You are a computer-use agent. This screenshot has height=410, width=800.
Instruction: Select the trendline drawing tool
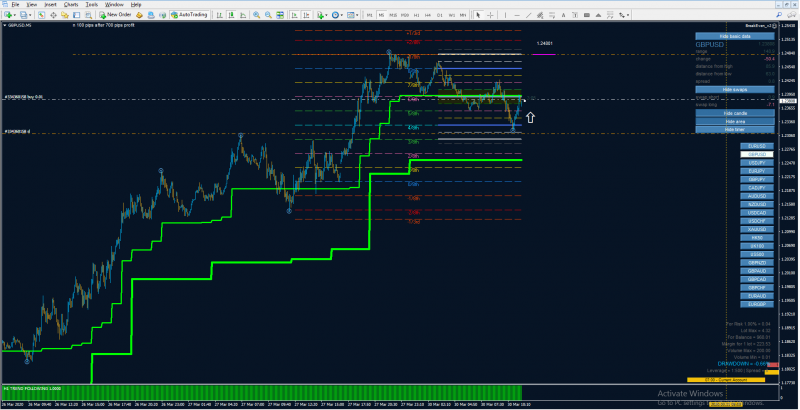pos(529,15)
